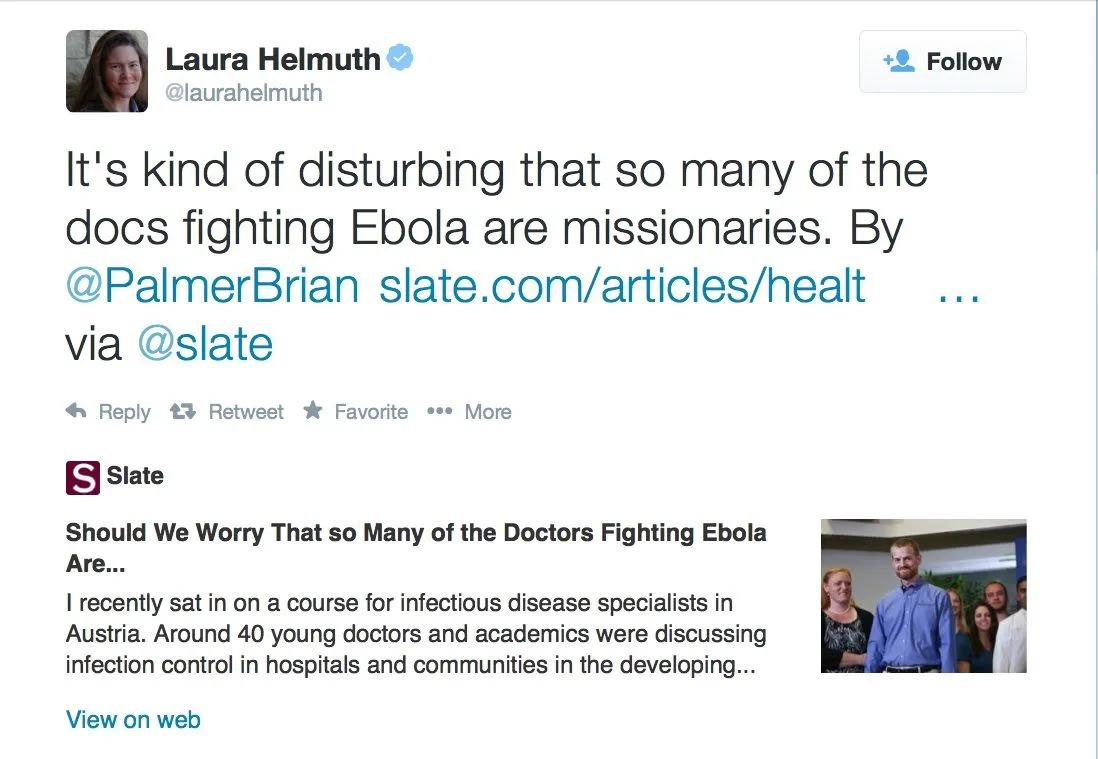Follow Laura Helmuth
The image size is (1098, 759).
pyautogui.click(x=942, y=62)
